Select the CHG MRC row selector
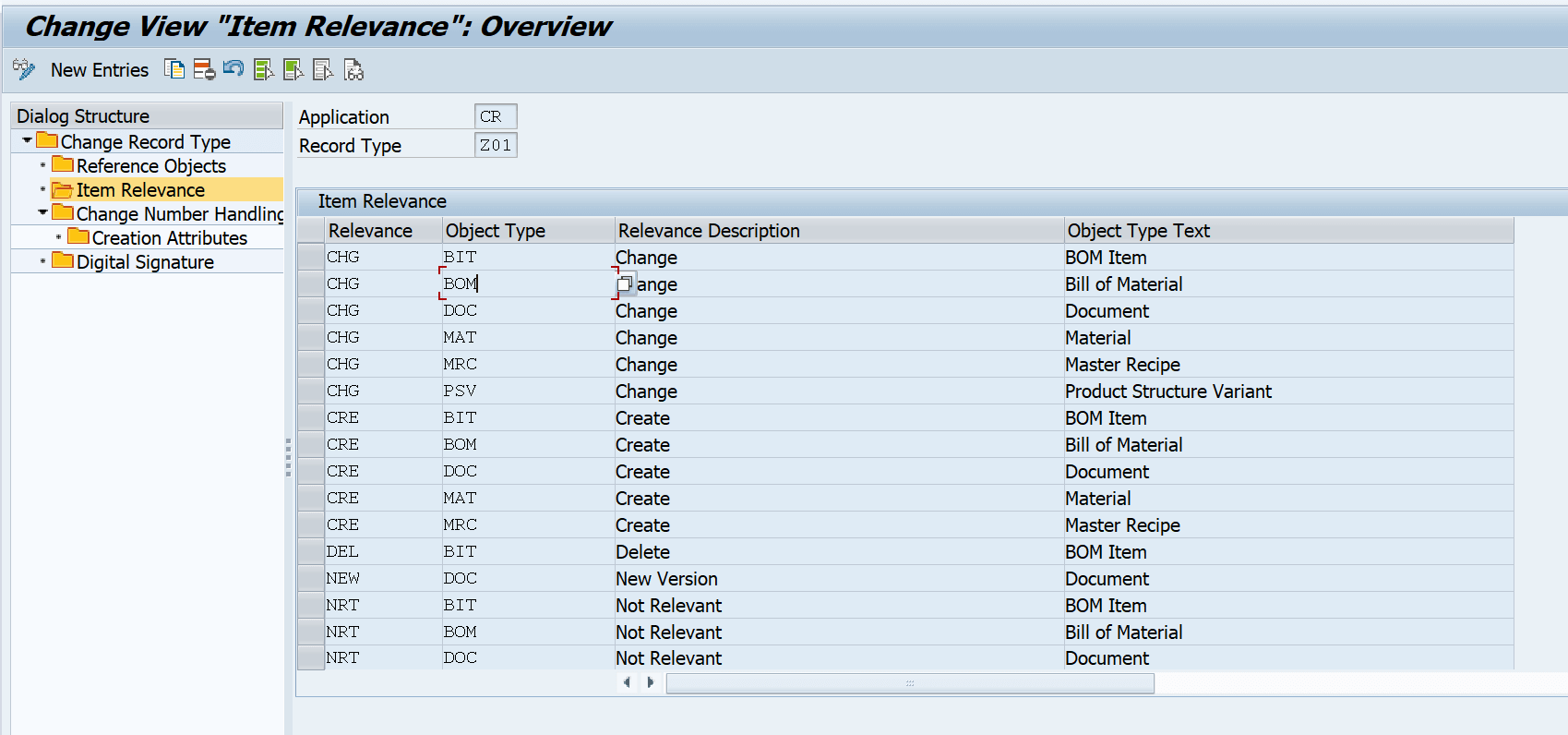Image resolution: width=1568 pixels, height=735 pixels. pos(310,364)
